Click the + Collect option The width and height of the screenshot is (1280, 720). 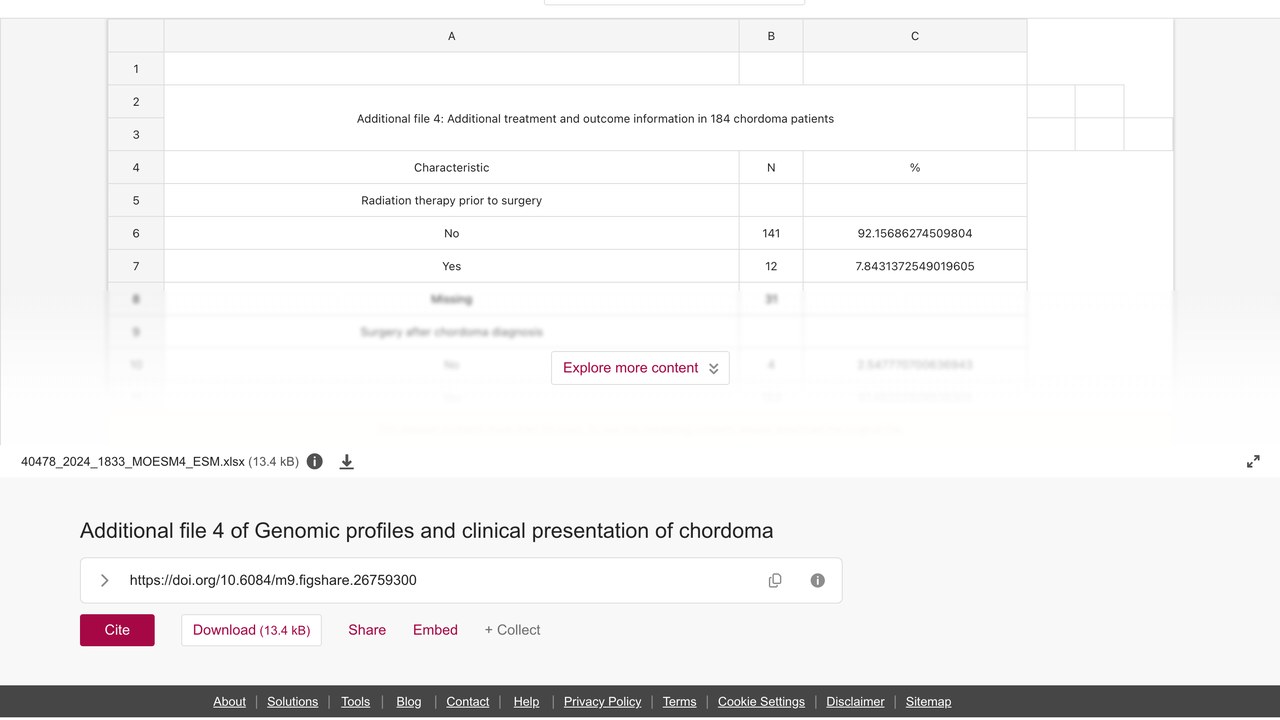click(x=512, y=630)
